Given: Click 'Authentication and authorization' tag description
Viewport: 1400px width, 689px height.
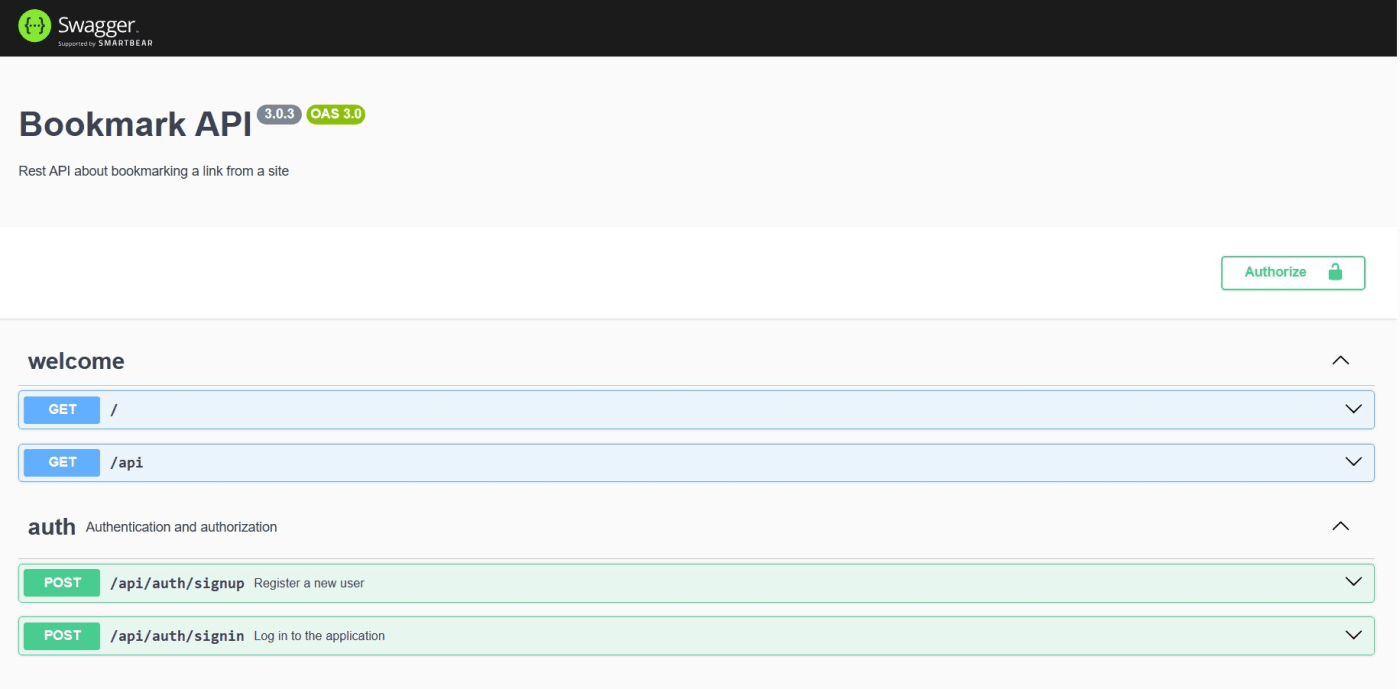Looking at the screenshot, I should coord(181,527).
